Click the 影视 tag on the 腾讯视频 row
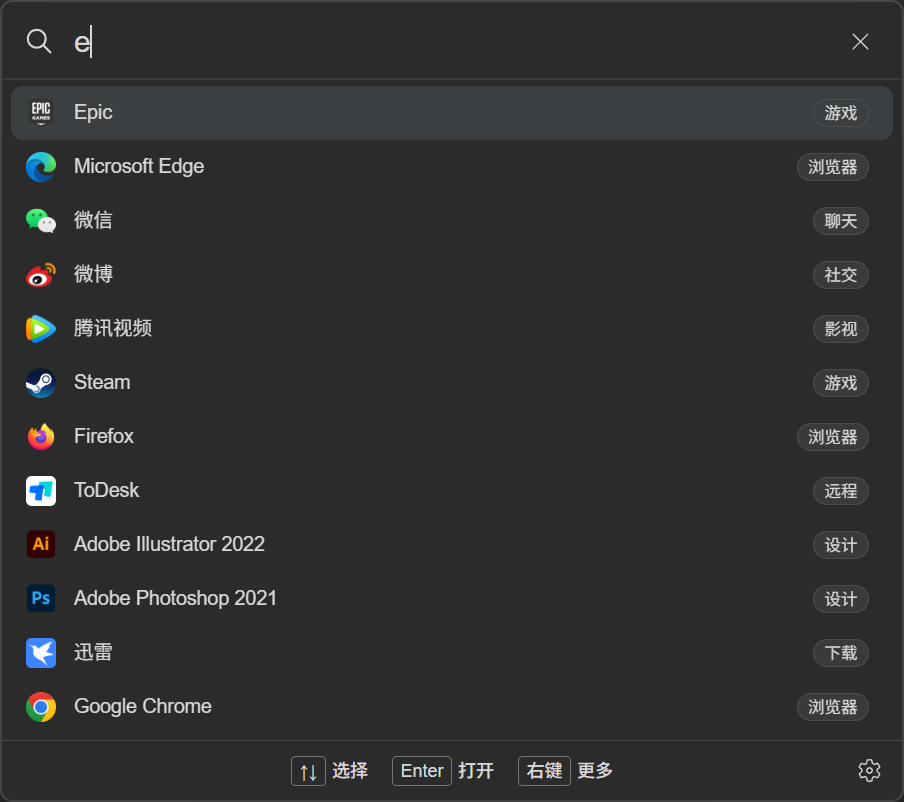The width and height of the screenshot is (904, 802). [x=841, y=329]
